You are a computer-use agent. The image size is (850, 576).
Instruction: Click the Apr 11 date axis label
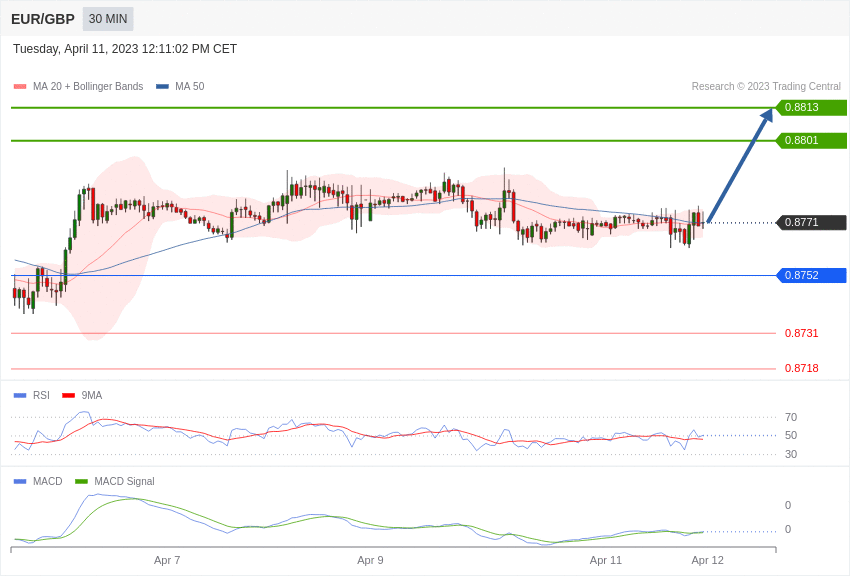click(606, 560)
